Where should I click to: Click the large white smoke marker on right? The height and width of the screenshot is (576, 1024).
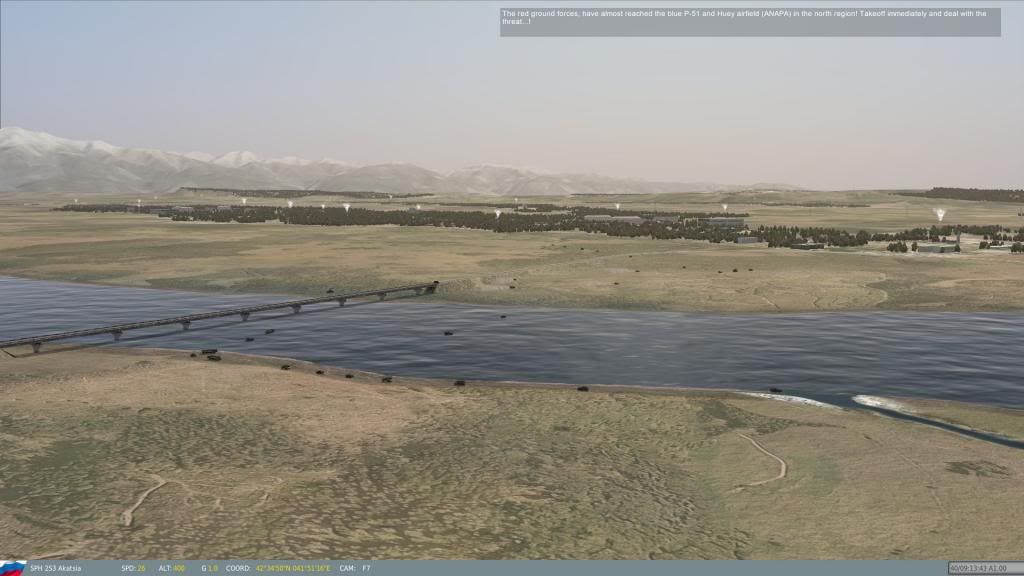tap(939, 213)
